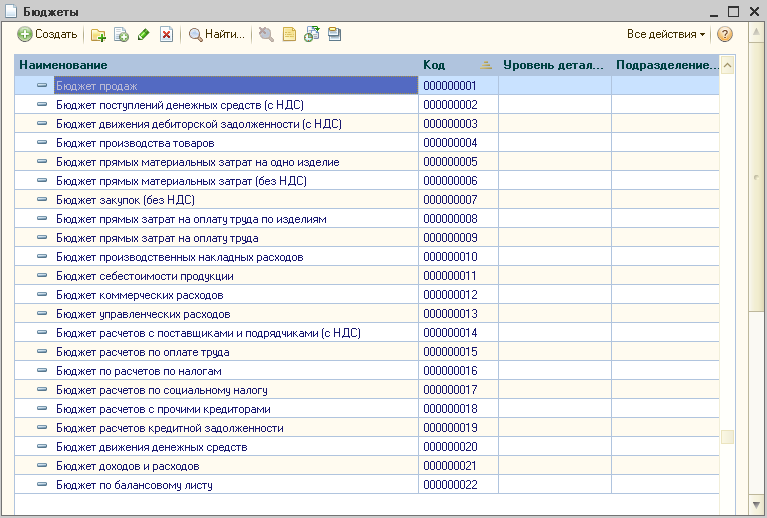
Task: Click code cell 000000010
Action: 450,257
